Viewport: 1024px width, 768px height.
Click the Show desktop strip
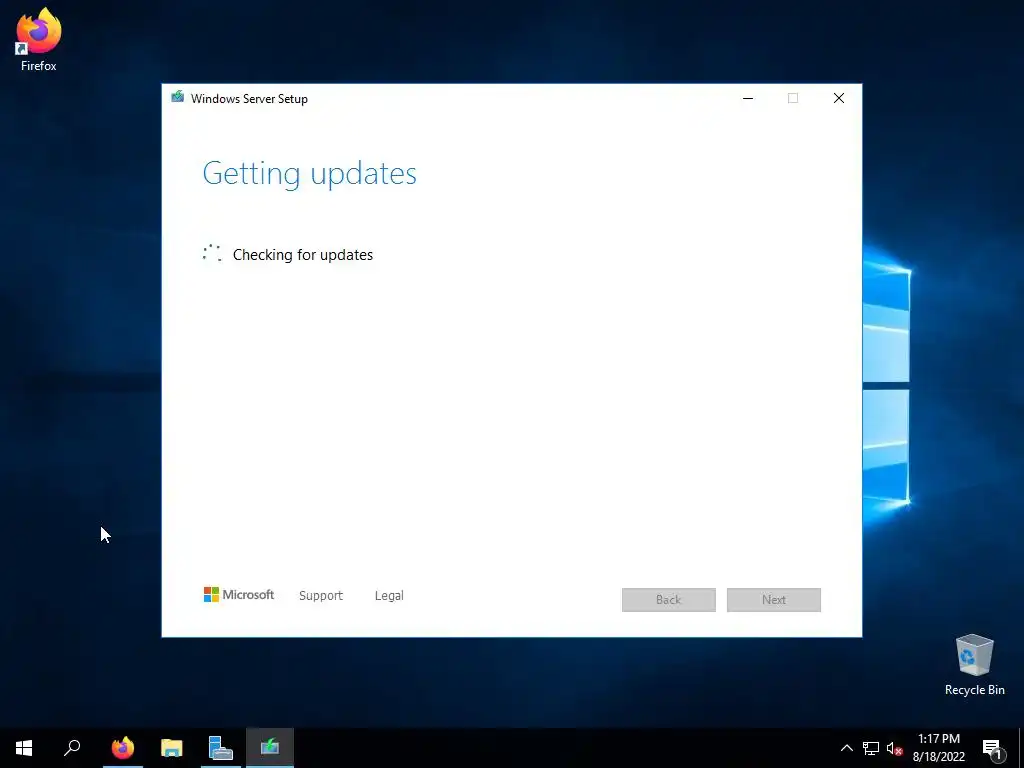(x=1021, y=748)
